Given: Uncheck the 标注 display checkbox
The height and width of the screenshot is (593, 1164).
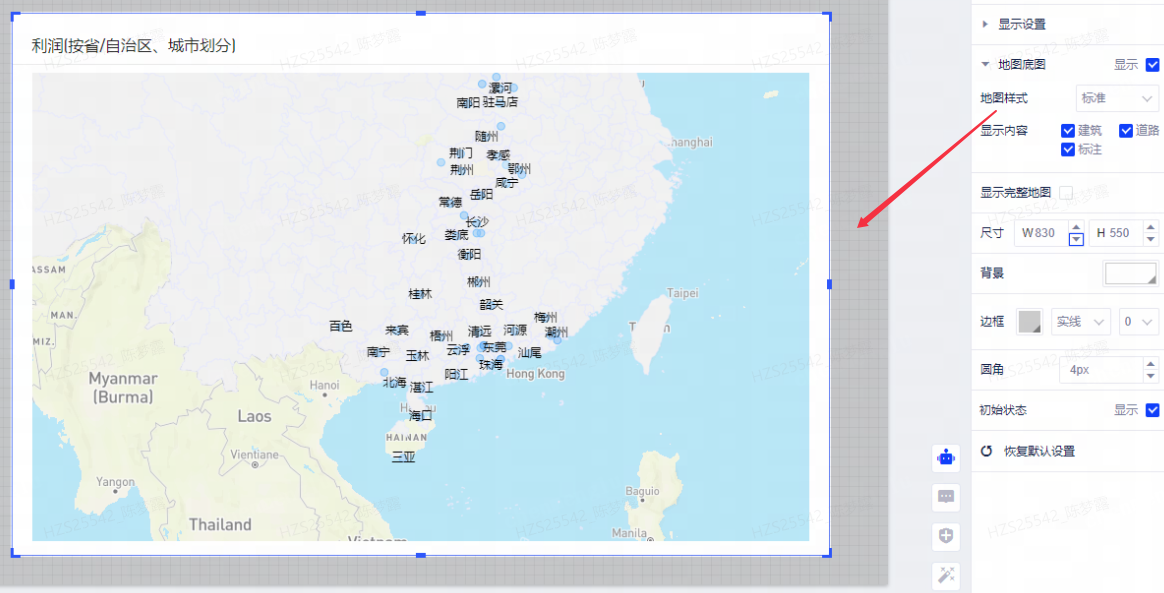Looking at the screenshot, I should [1068, 149].
